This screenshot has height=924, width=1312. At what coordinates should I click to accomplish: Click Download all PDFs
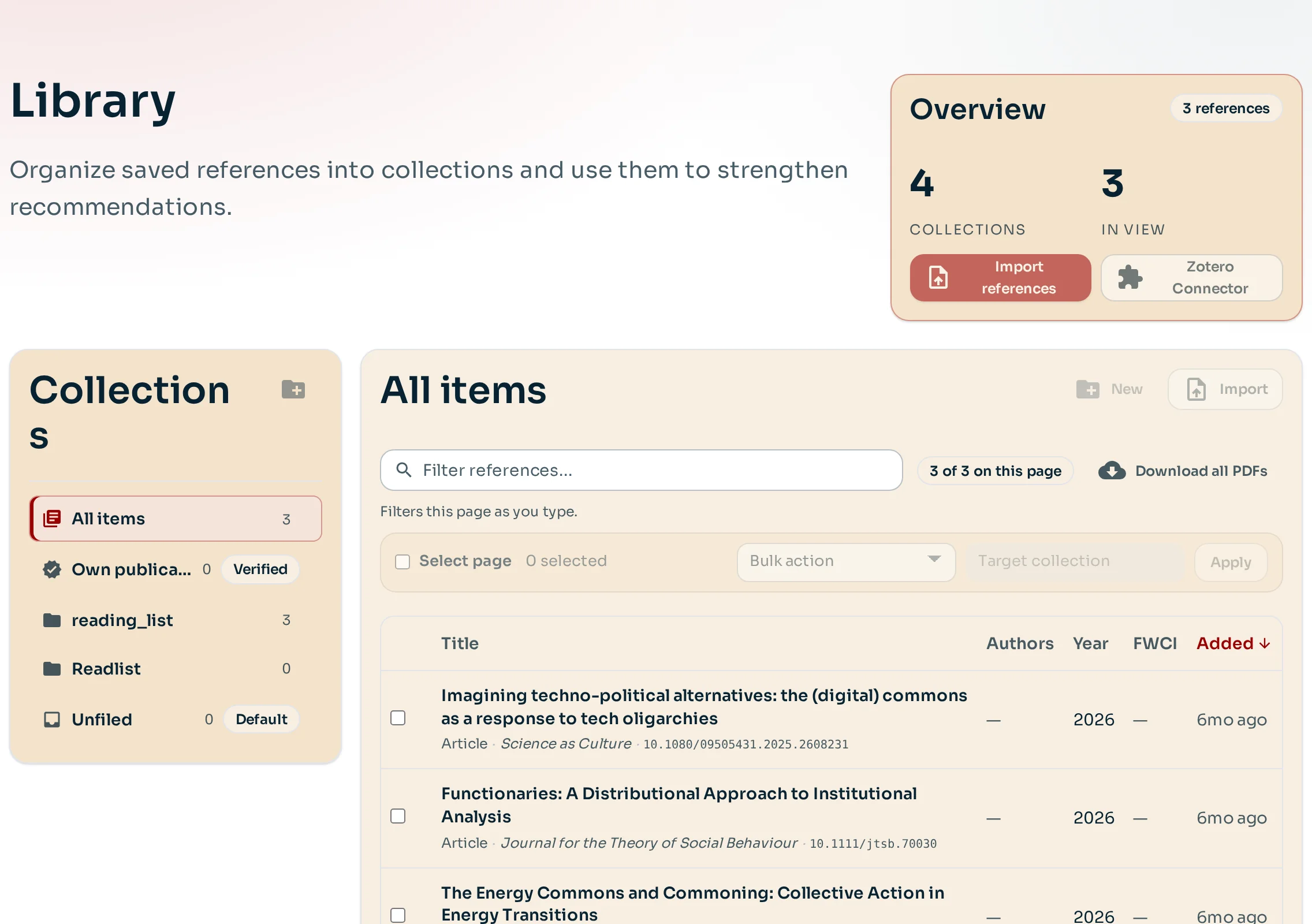pos(1182,471)
